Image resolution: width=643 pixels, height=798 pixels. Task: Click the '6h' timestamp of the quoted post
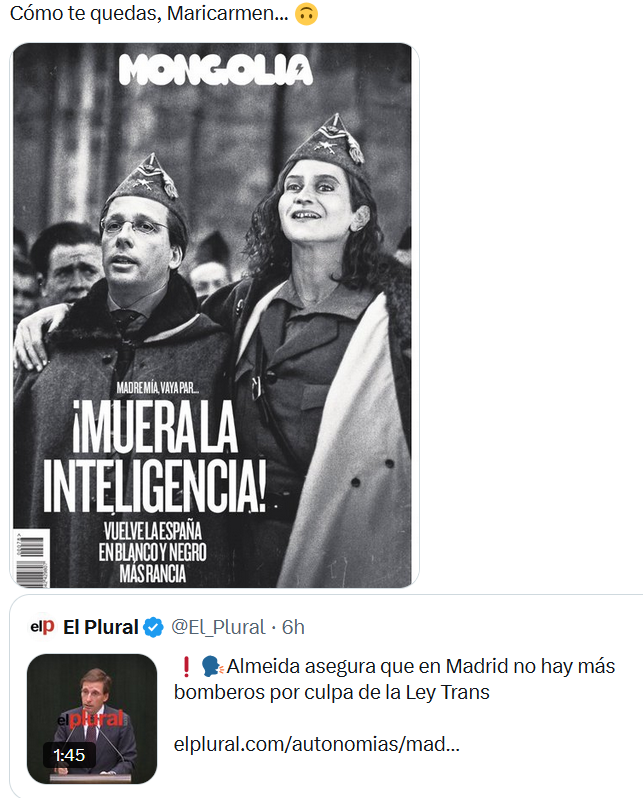(x=293, y=627)
